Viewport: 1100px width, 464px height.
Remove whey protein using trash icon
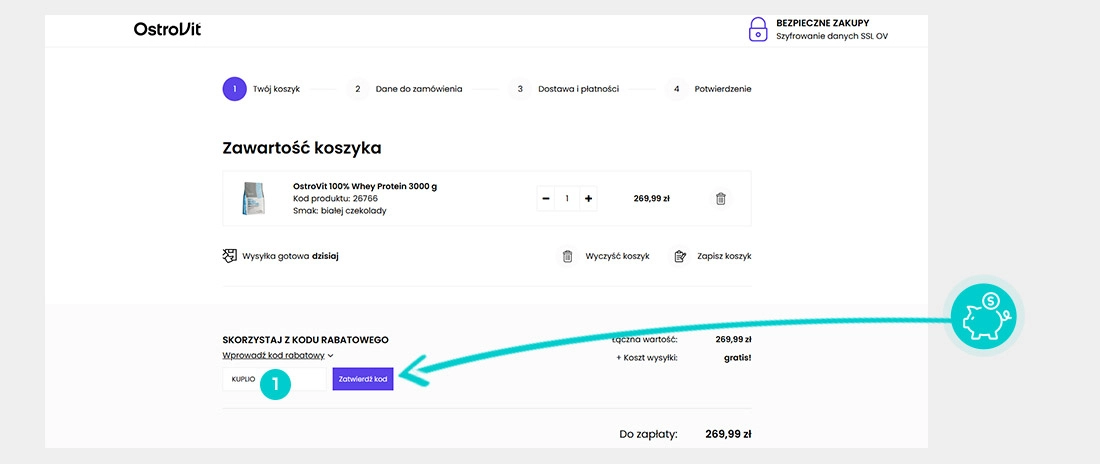pyautogui.click(x=720, y=199)
